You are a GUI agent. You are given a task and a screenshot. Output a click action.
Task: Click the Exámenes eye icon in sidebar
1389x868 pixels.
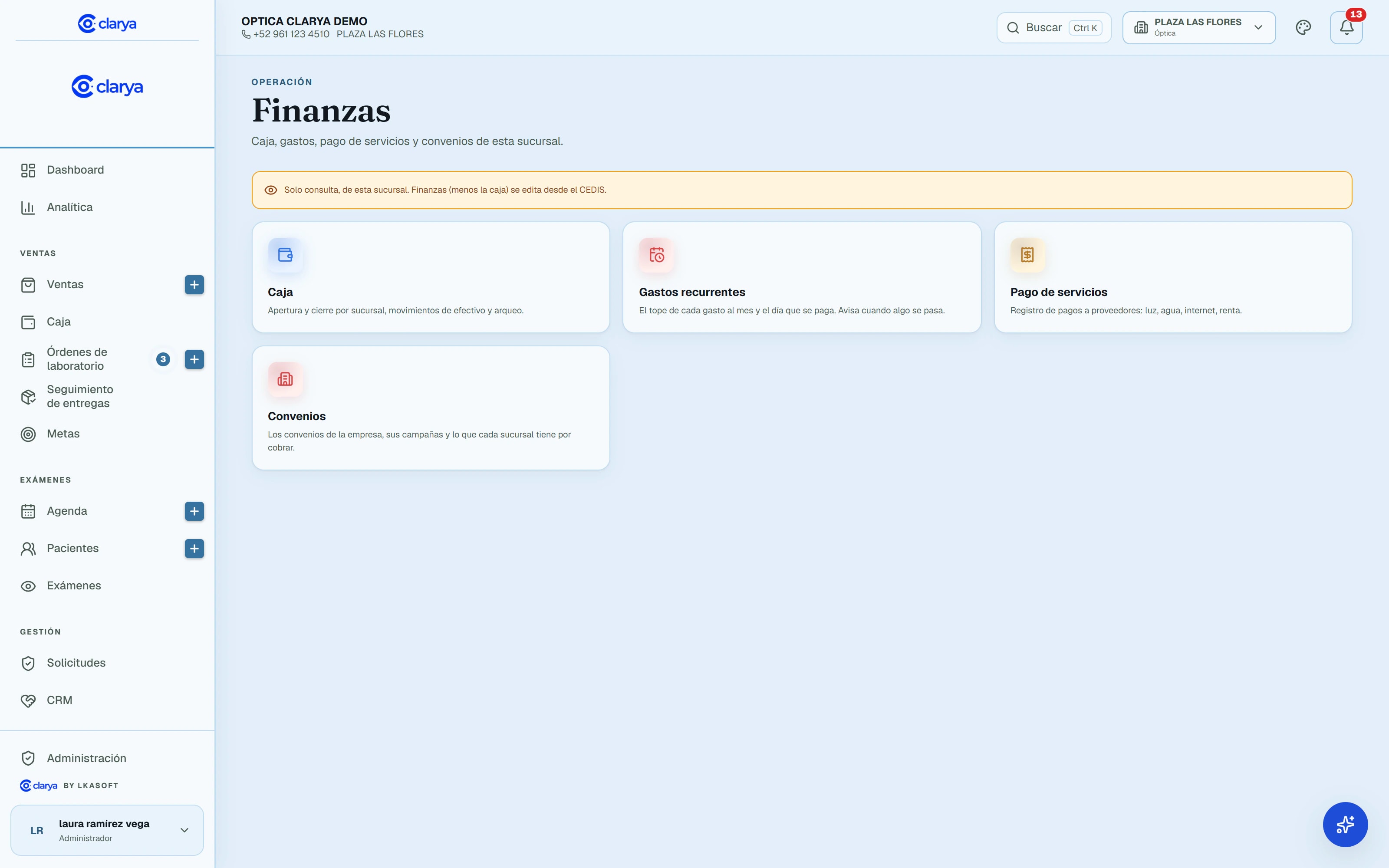pyautogui.click(x=28, y=586)
